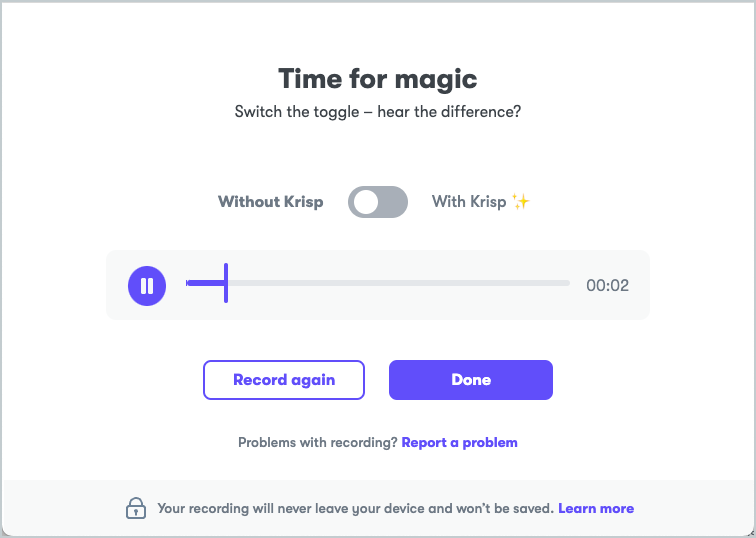756x538 pixels.
Task: Click the recording privacy notice text
Action: click(x=355, y=509)
